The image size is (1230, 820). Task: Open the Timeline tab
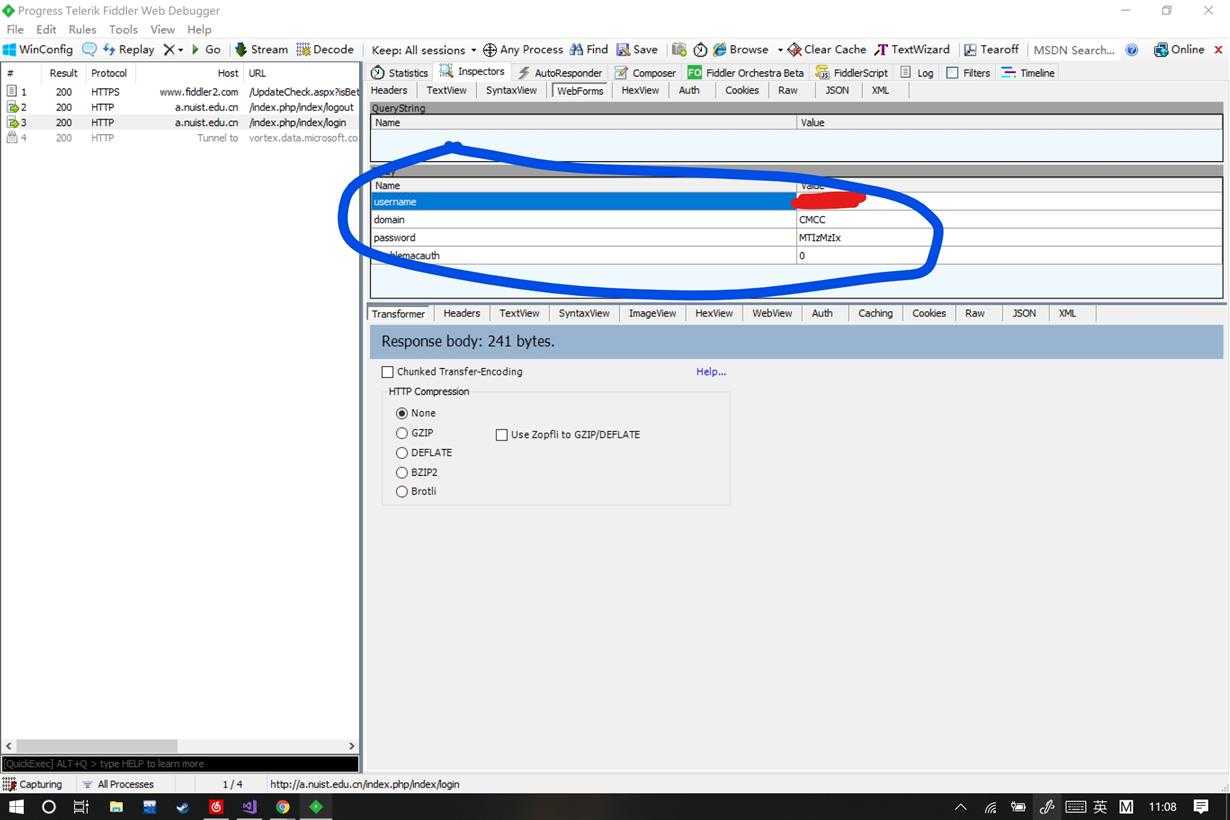point(1028,73)
